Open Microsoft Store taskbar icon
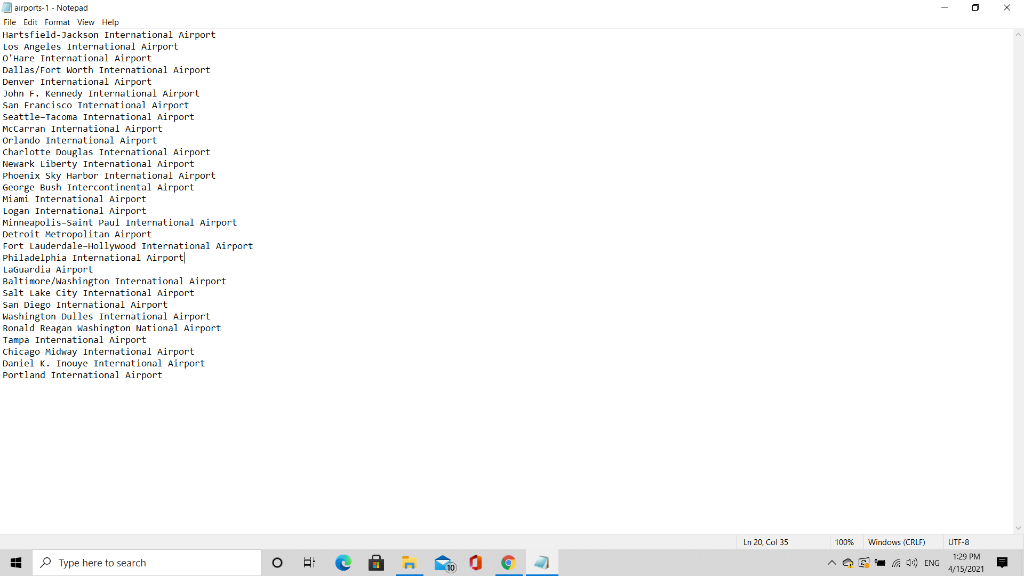The height and width of the screenshot is (576, 1024). [376, 563]
